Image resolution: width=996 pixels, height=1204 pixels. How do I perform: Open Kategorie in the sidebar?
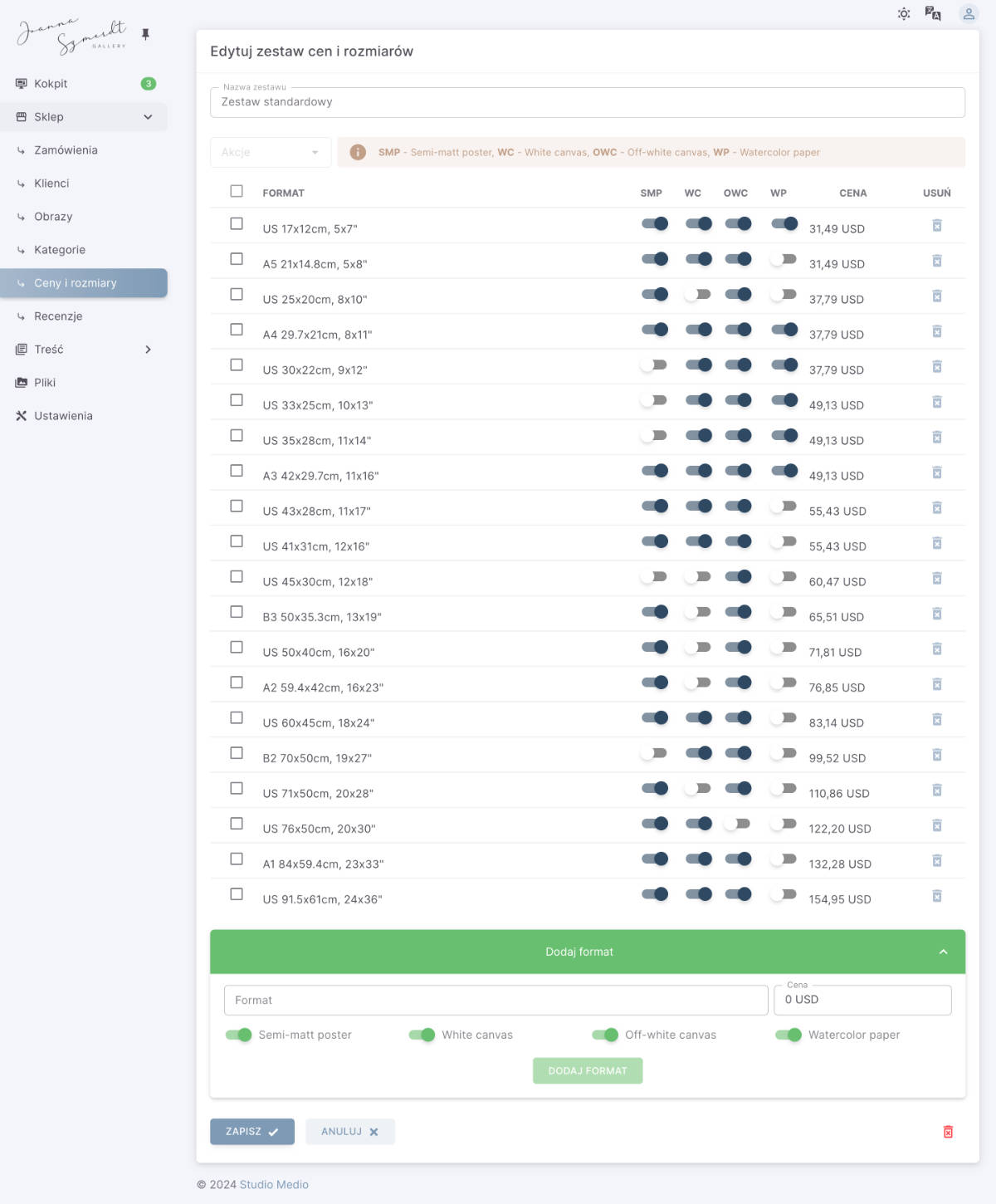83,250
